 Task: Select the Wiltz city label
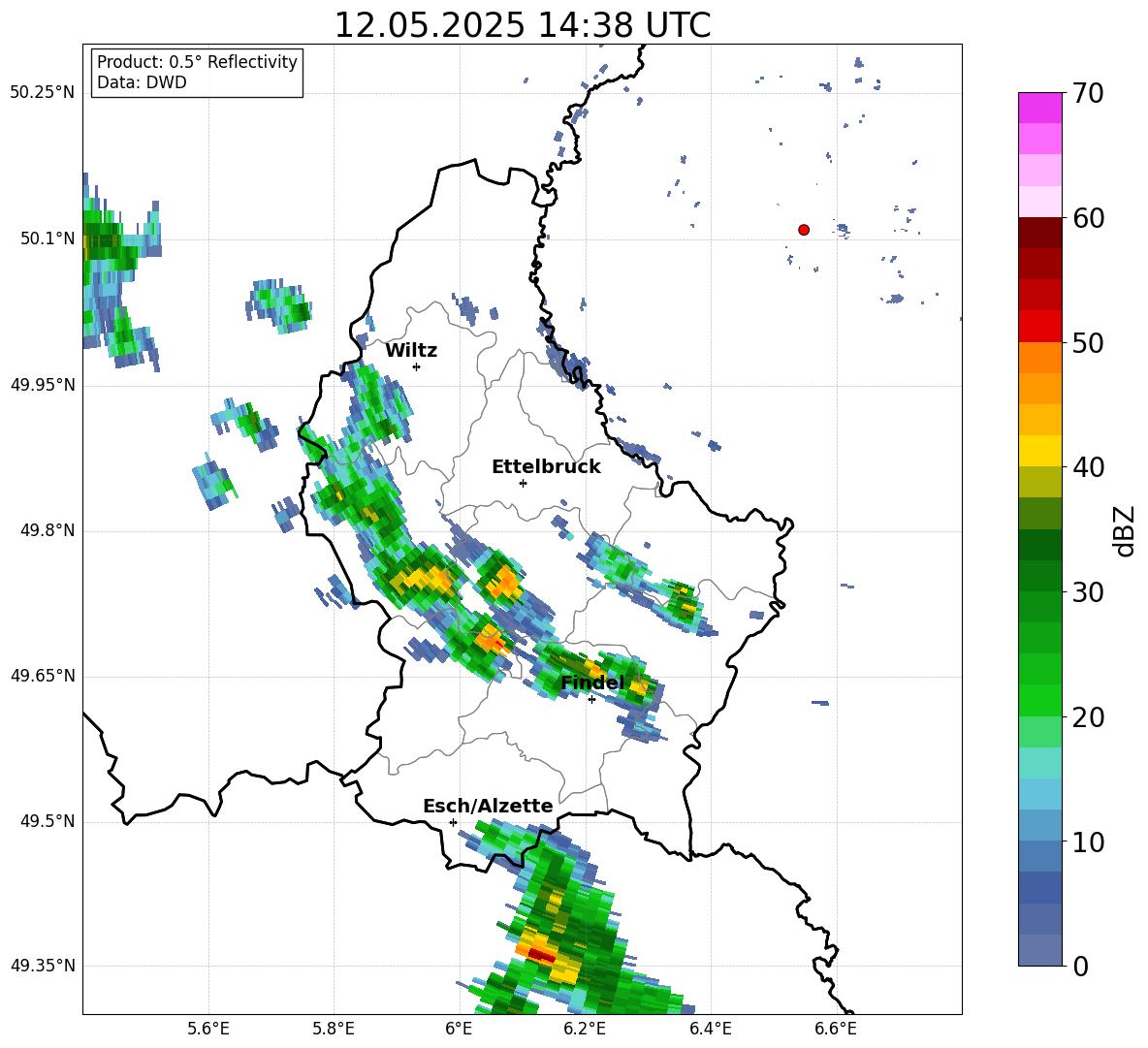coord(411,351)
